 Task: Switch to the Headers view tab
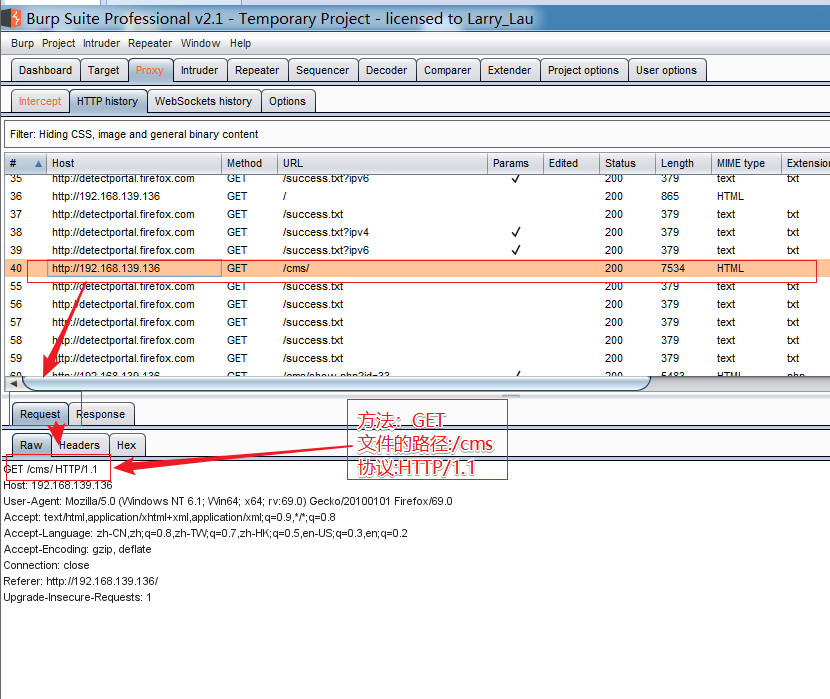coord(79,445)
